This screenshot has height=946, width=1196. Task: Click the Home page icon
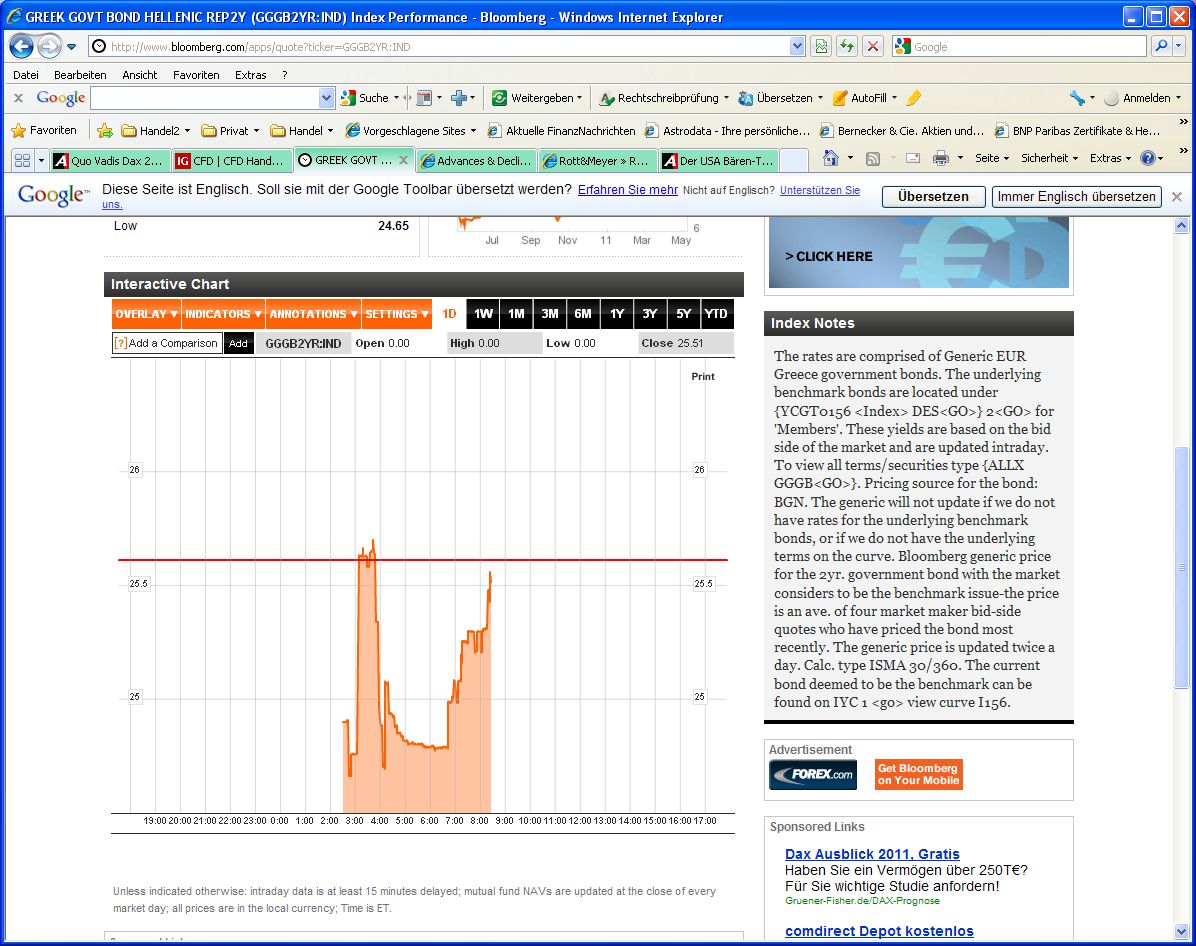pyautogui.click(x=831, y=158)
